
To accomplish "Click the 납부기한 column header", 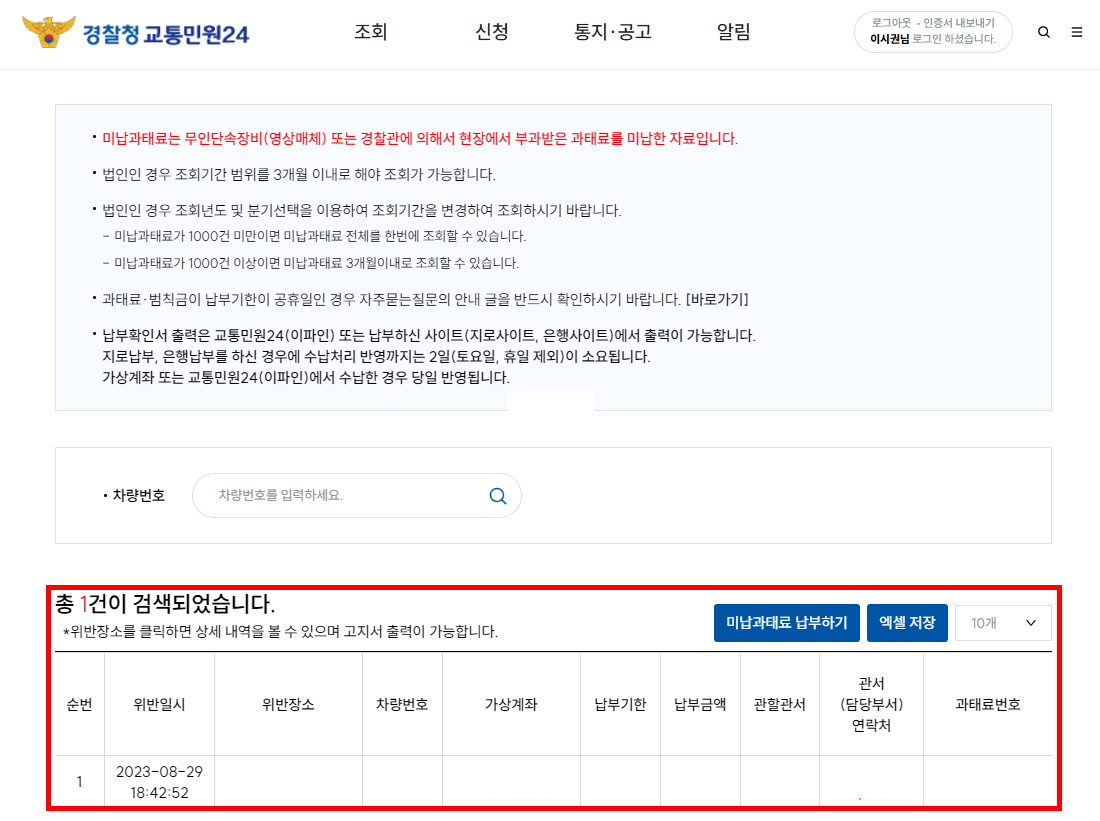I will [620, 705].
